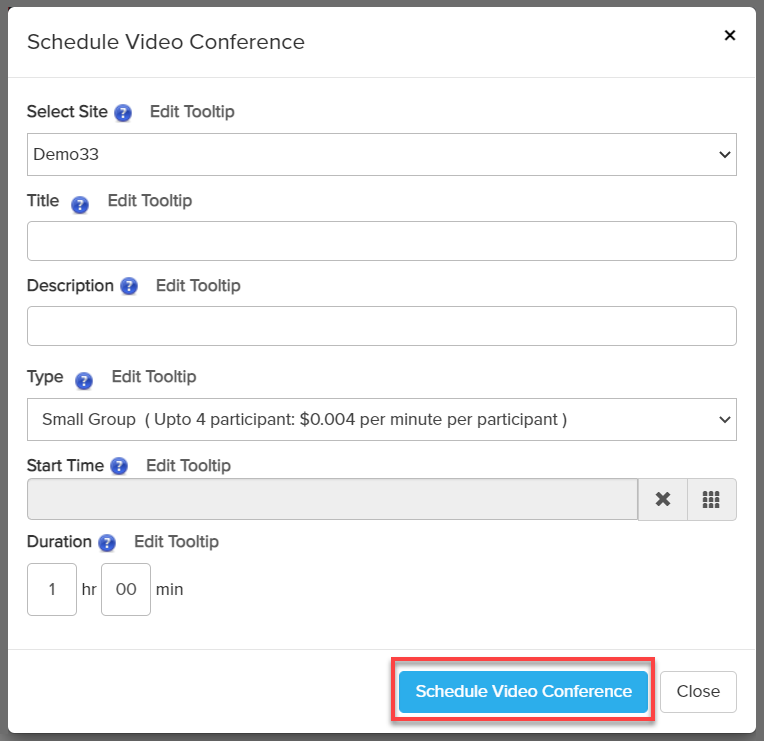Select the Duration hours field
Viewport: 764px width, 741px height.
(52, 589)
